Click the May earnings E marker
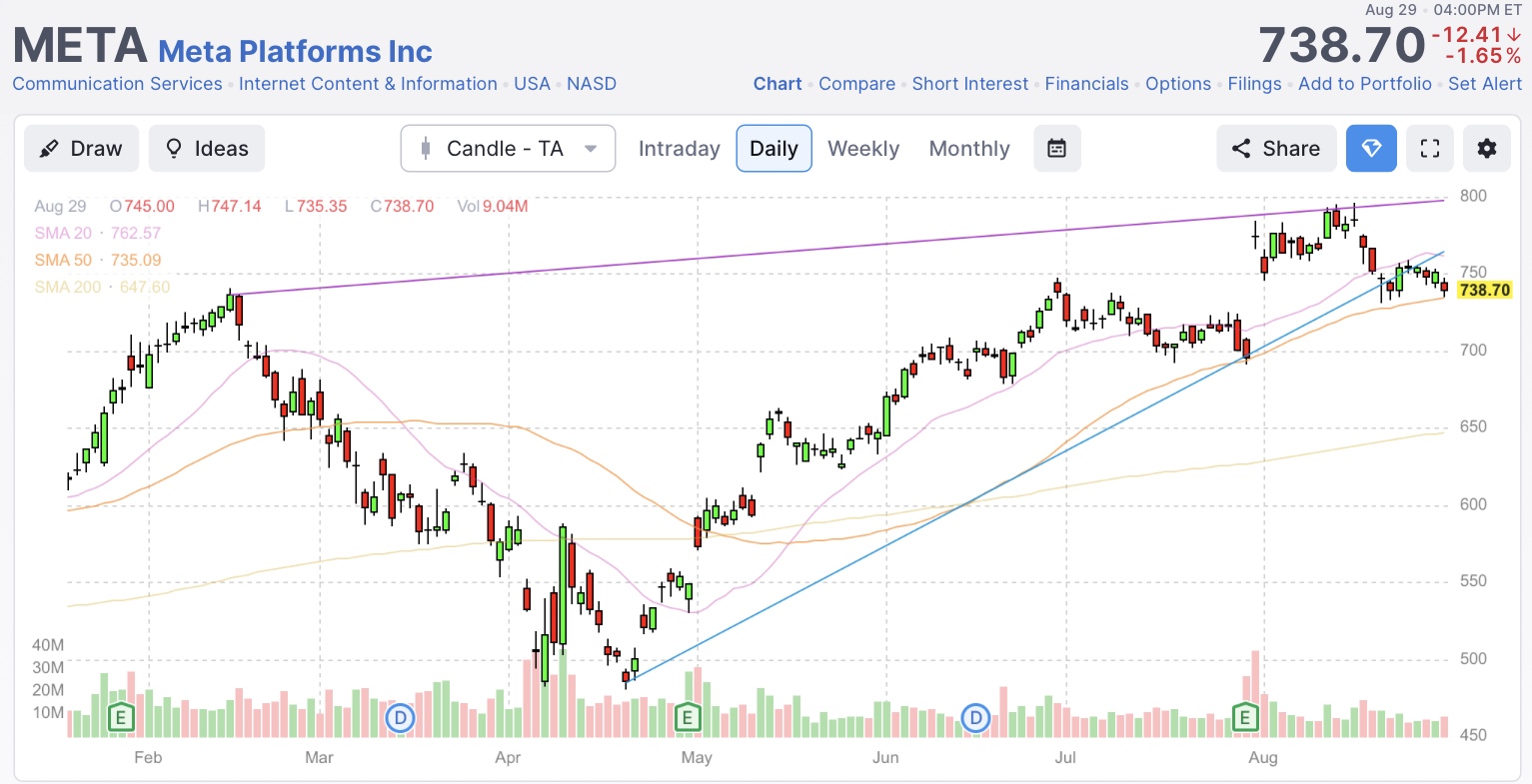This screenshot has height=784, width=1532. [x=688, y=717]
